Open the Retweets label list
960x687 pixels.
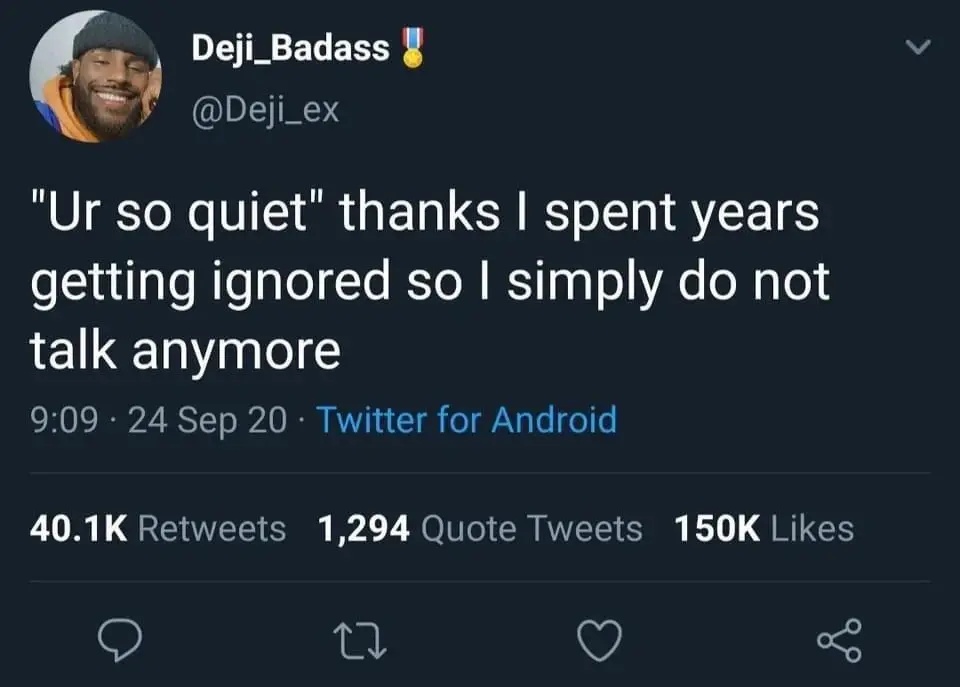(x=211, y=528)
